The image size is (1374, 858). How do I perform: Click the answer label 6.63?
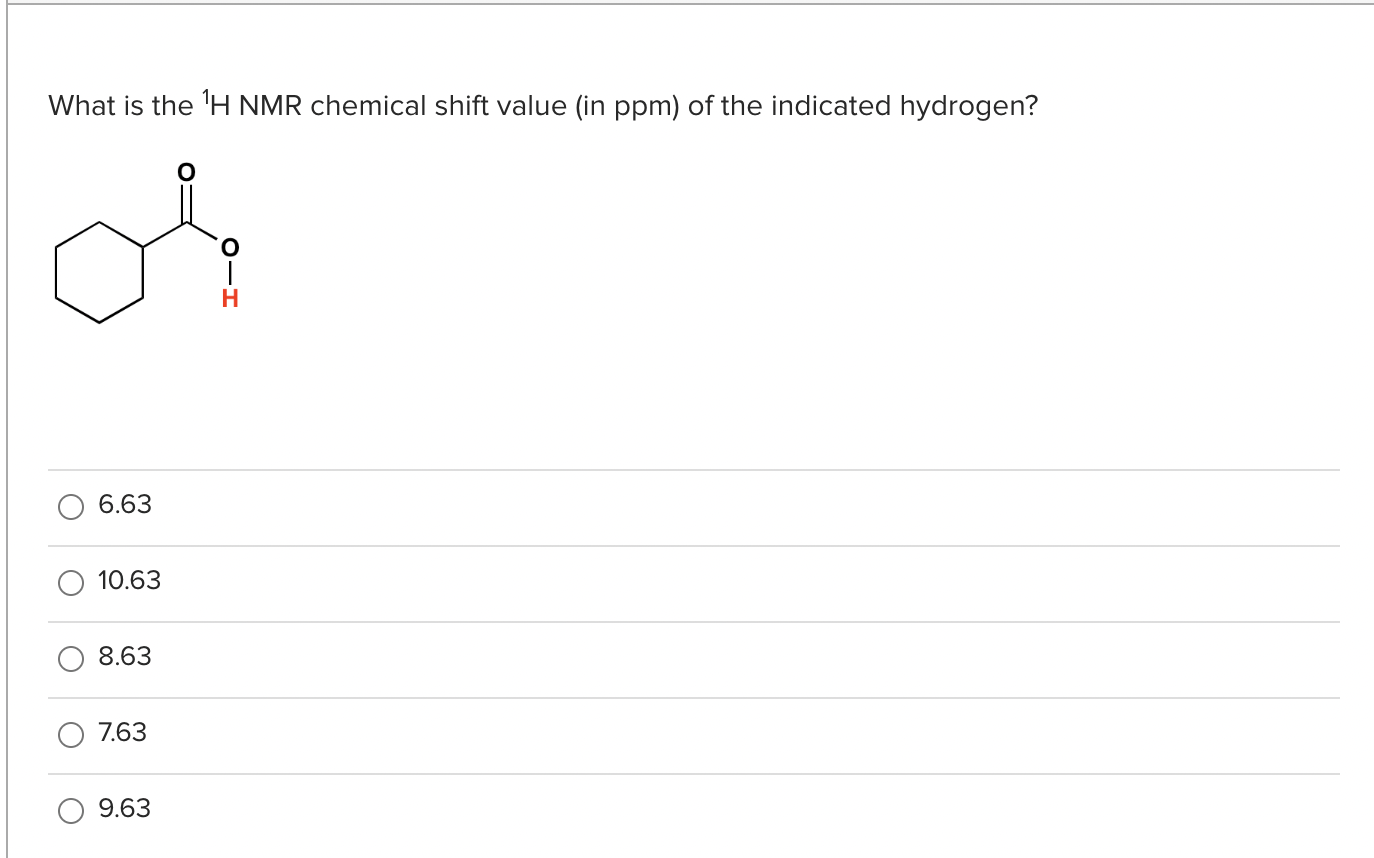tap(124, 505)
